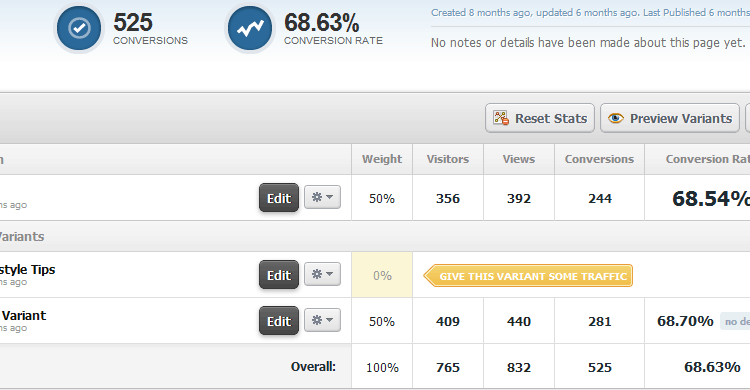Click the 68.63% conversion rate summary at top
Image resolution: width=750 pixels, height=390 pixels.
pyautogui.click(x=321, y=22)
